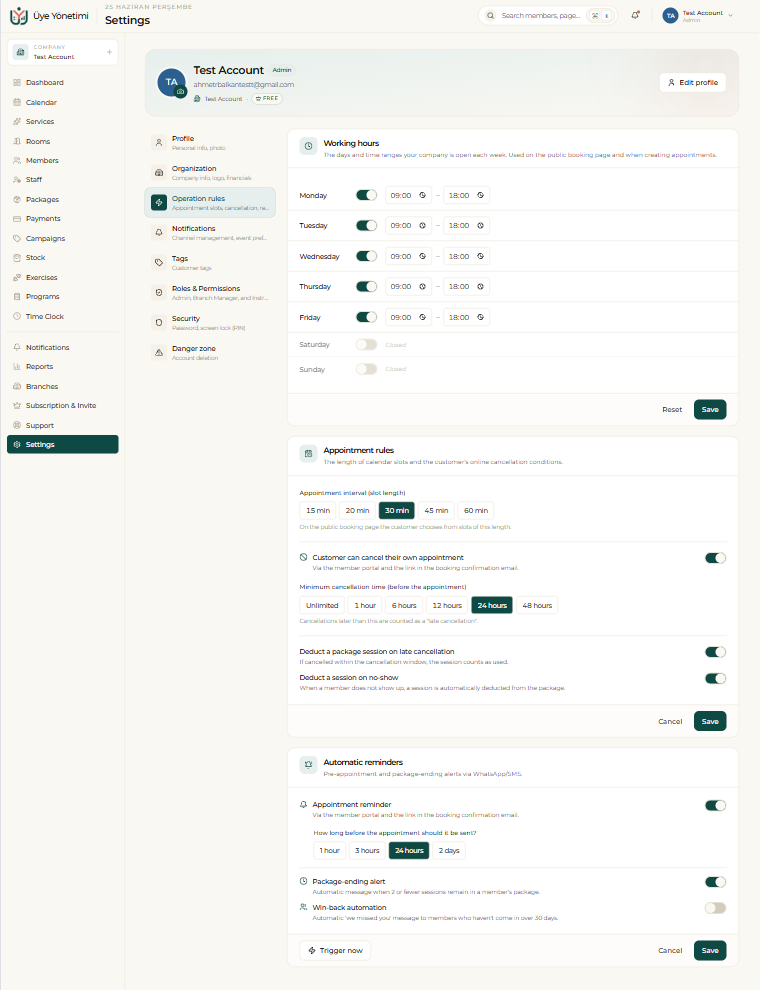Click the camera icon on profile avatar
This screenshot has height=990, width=760.
click(x=181, y=92)
